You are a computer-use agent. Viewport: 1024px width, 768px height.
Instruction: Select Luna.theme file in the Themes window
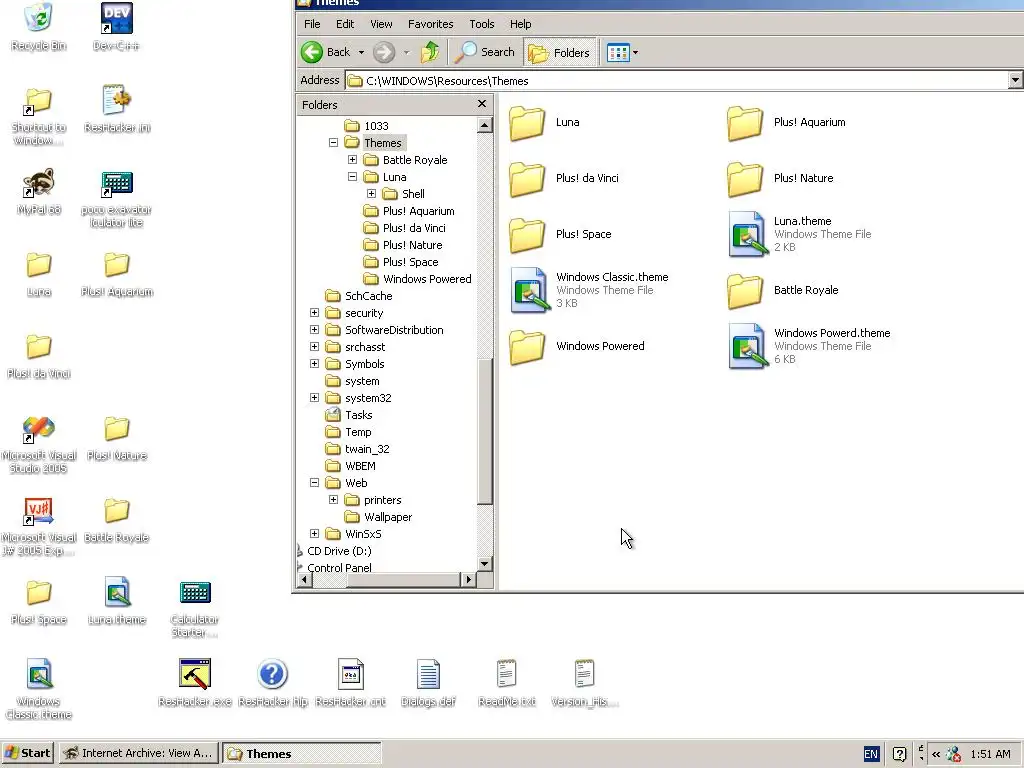tap(800, 234)
